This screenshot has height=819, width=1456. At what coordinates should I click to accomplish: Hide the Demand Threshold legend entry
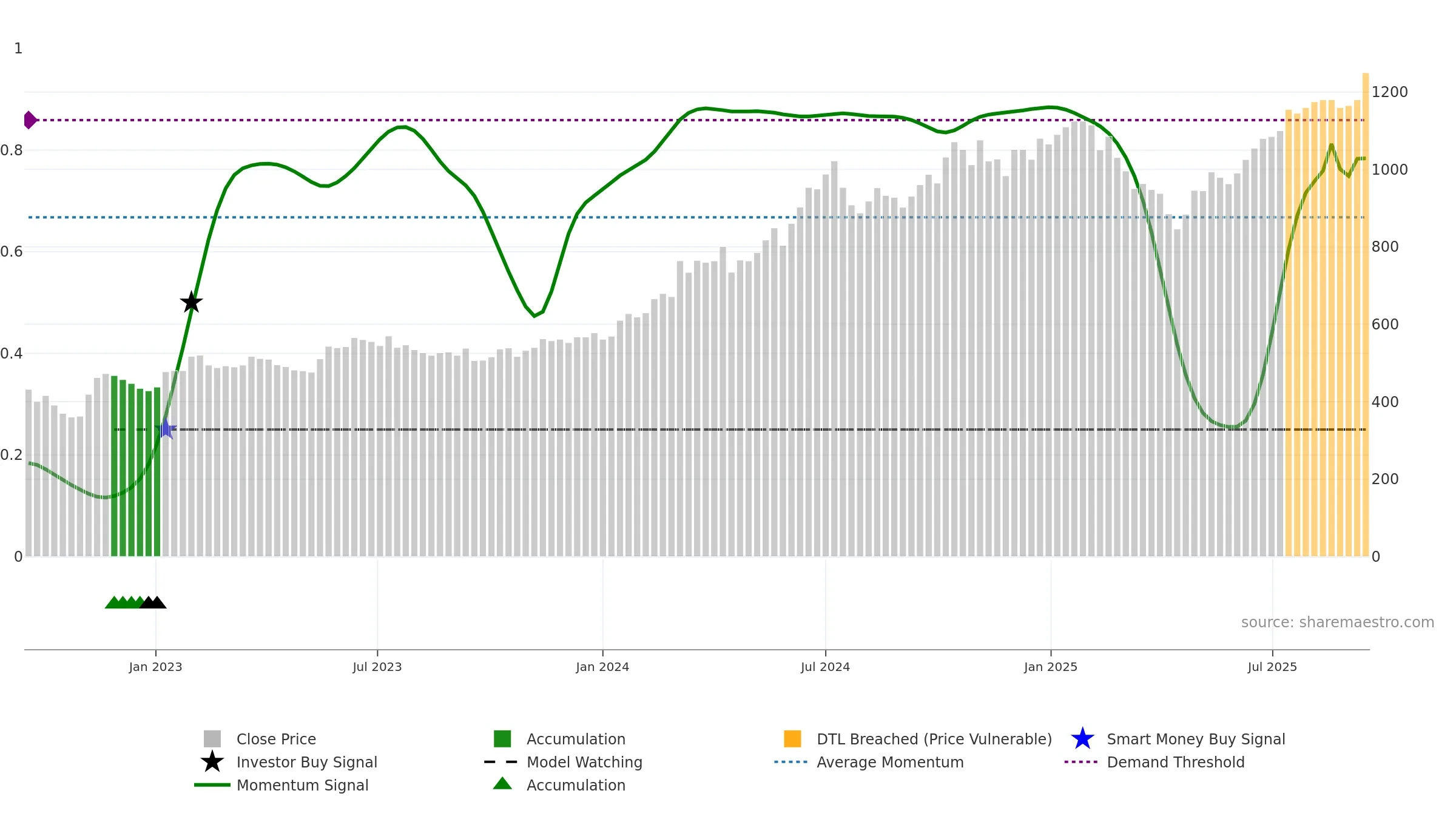tap(1175, 762)
